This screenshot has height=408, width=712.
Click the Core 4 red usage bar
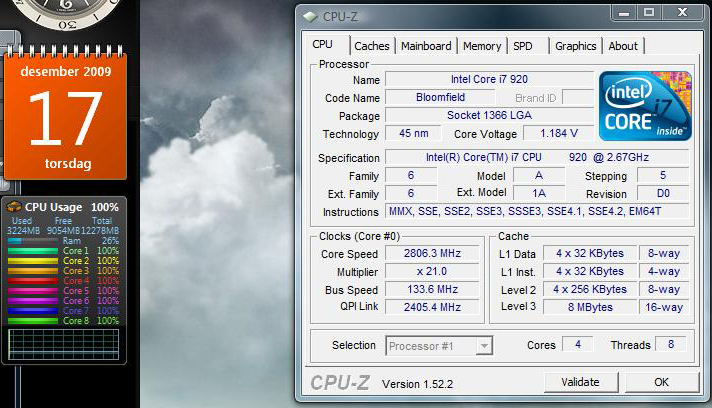(x=33, y=280)
